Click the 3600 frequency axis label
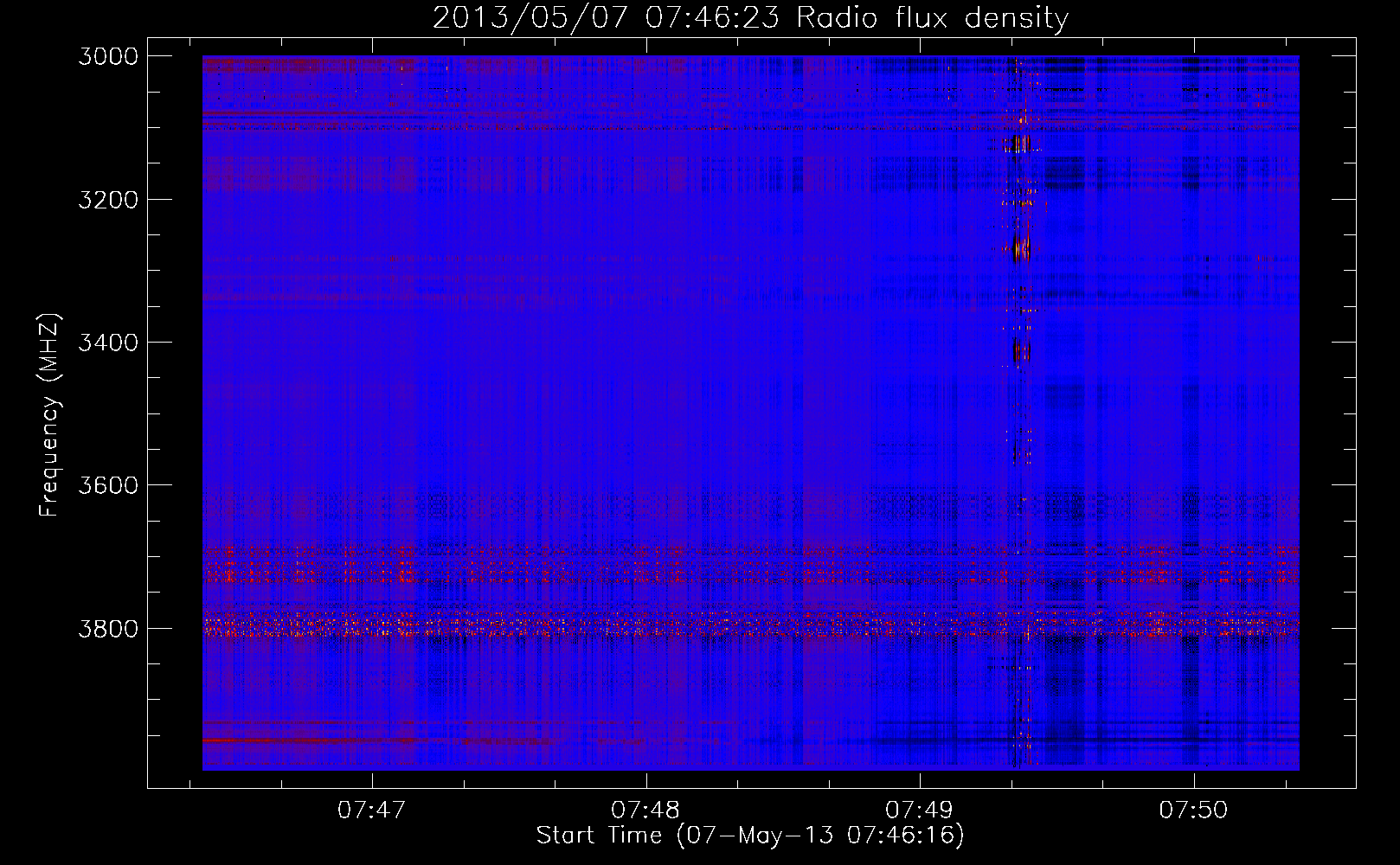The width and height of the screenshot is (1400, 865). [x=108, y=485]
